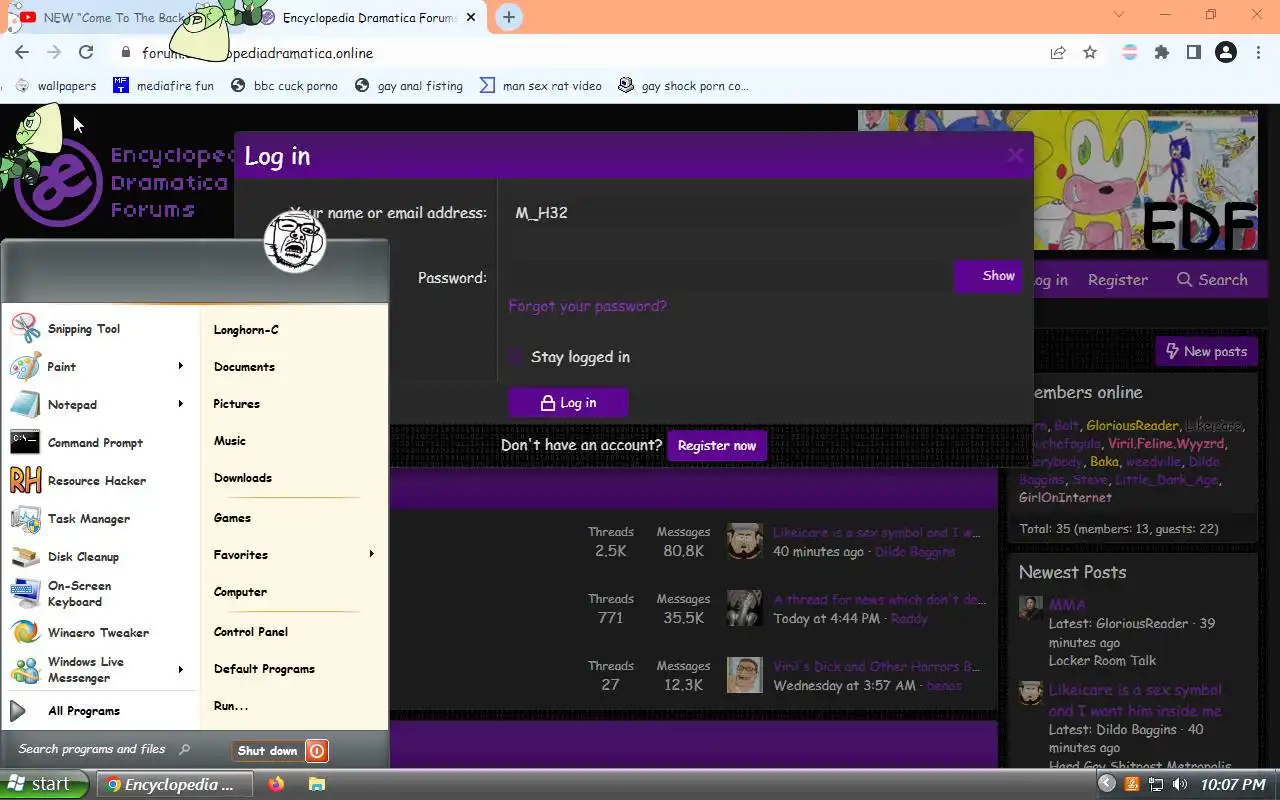The height and width of the screenshot is (800, 1280).
Task: Click the red power icon beside Shut down
Action: [x=317, y=751]
